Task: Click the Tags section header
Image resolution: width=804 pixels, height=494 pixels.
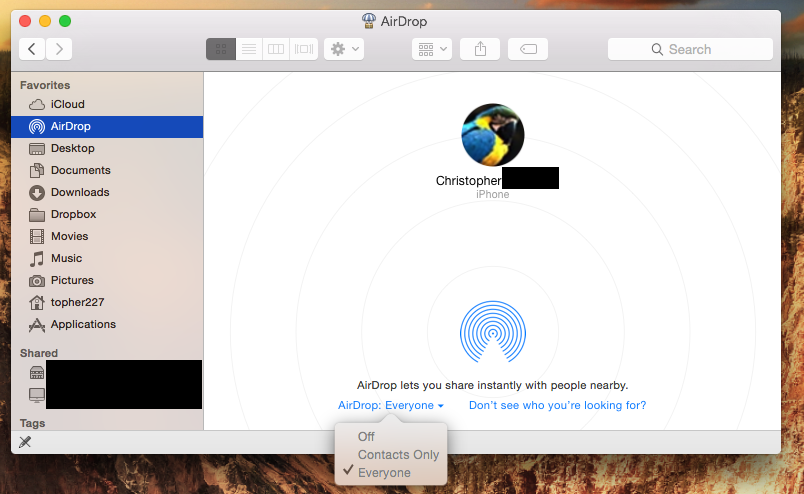Action: coord(32,423)
